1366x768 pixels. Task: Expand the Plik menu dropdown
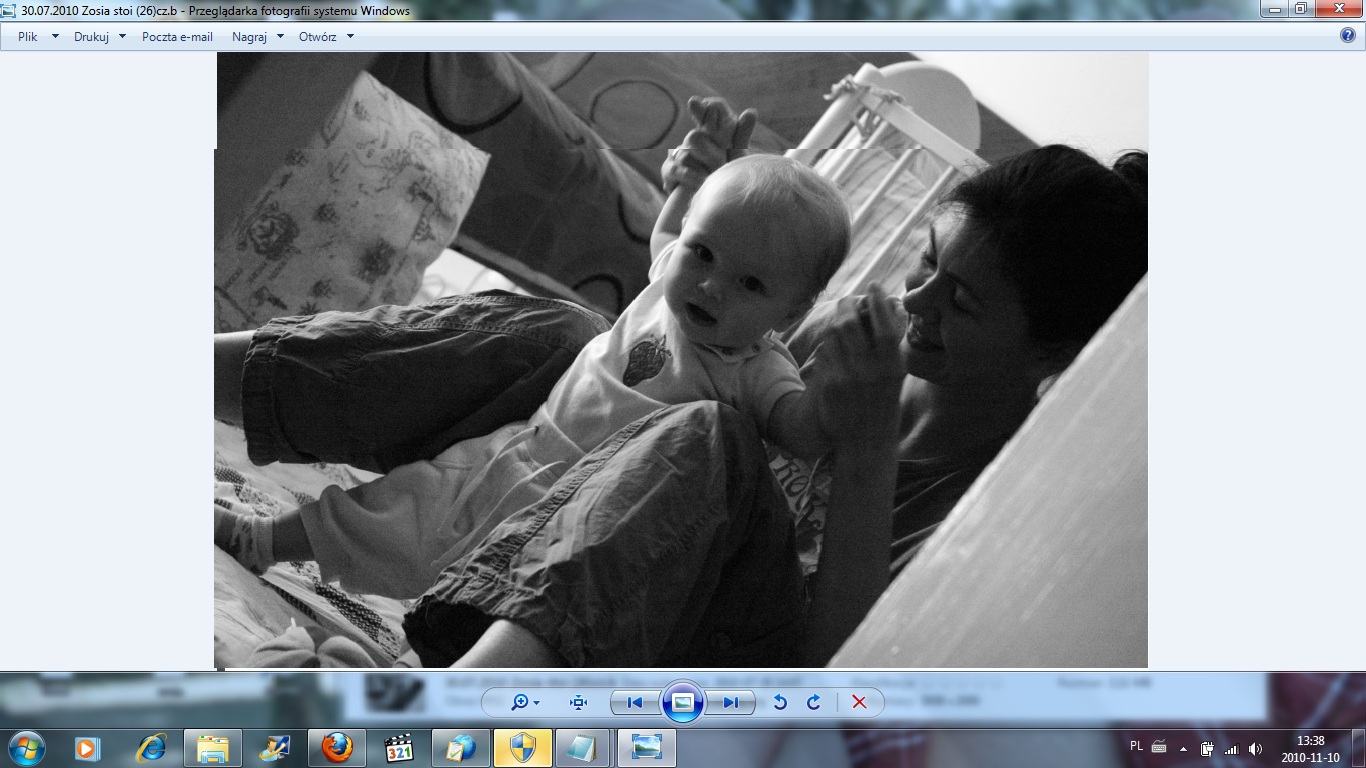(38, 37)
